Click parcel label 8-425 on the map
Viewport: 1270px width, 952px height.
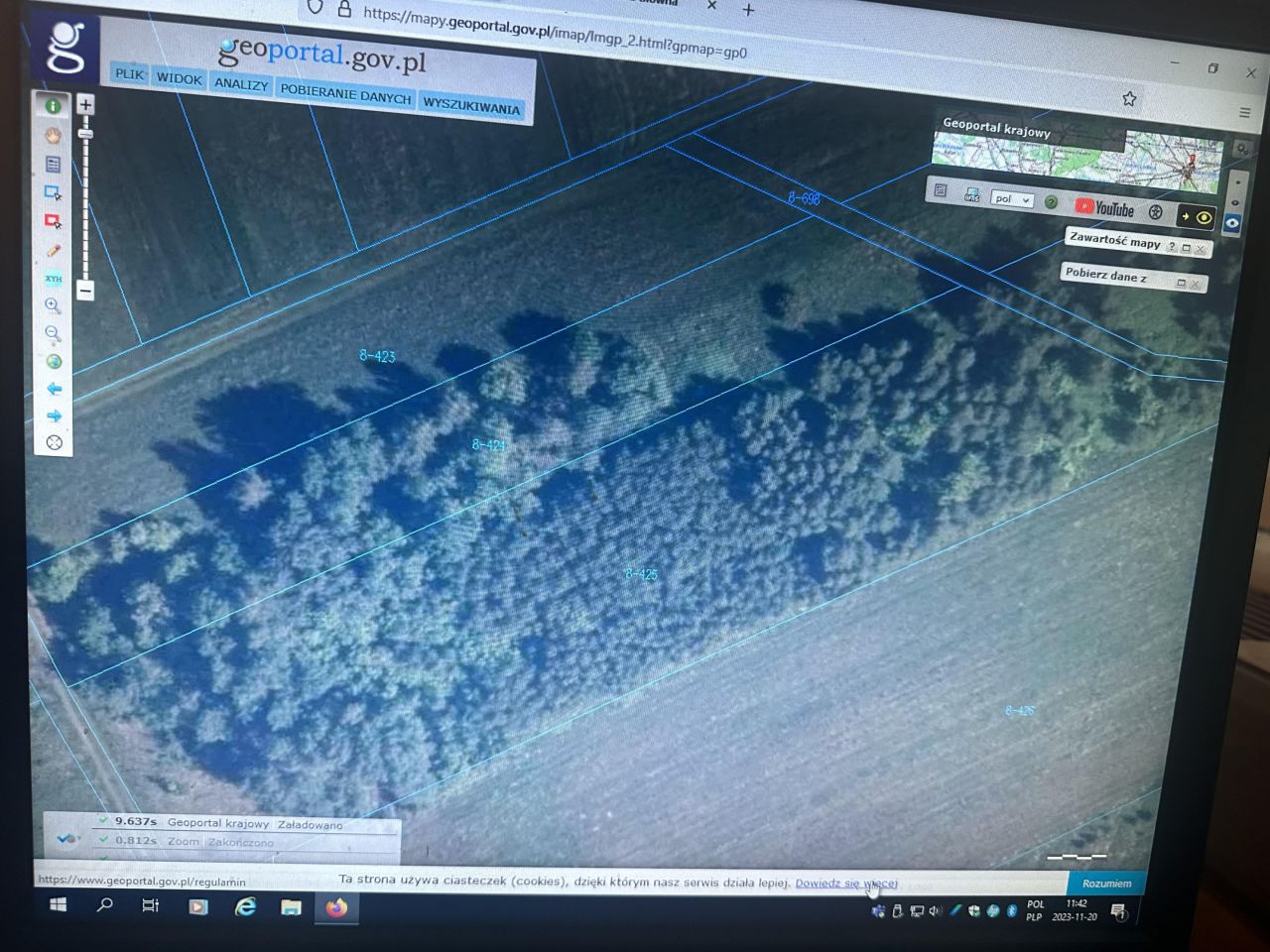coord(641,574)
